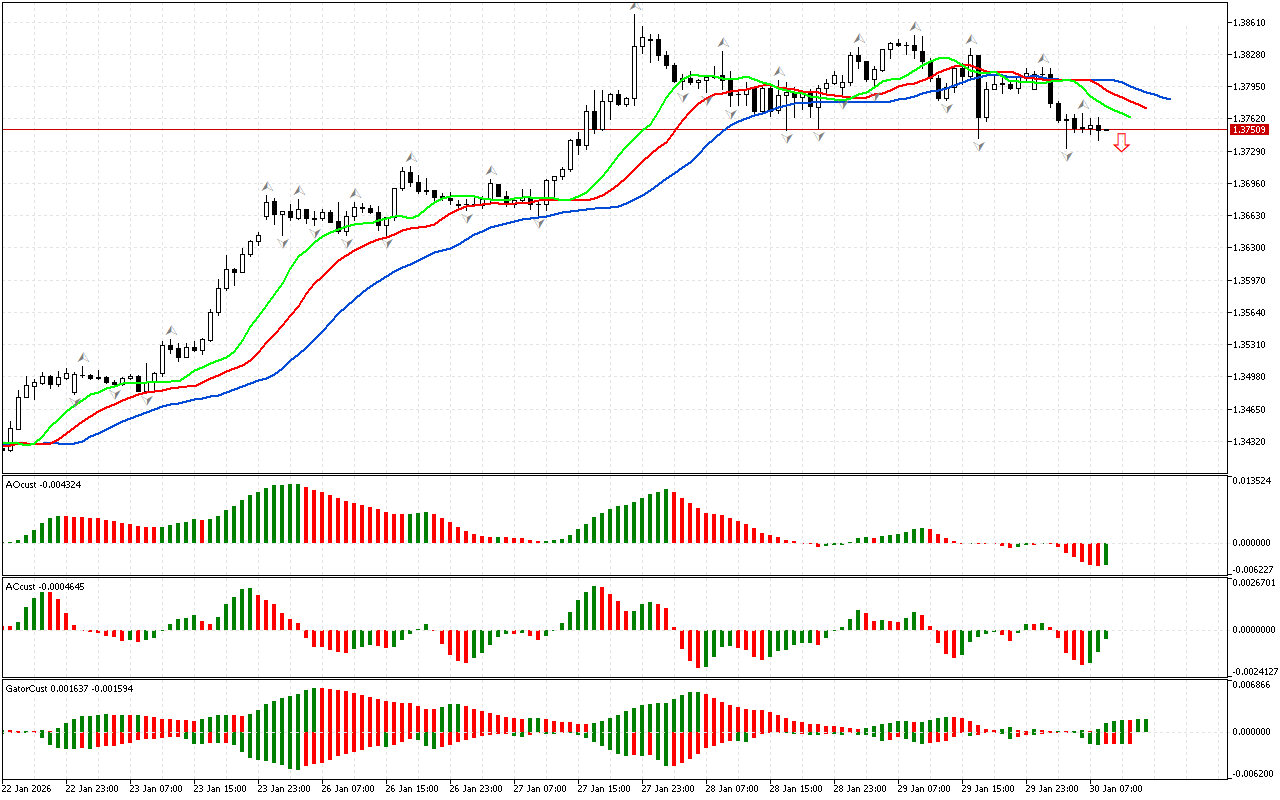
Task: Click the fractal arrow below the latest low
Action: (1067, 157)
